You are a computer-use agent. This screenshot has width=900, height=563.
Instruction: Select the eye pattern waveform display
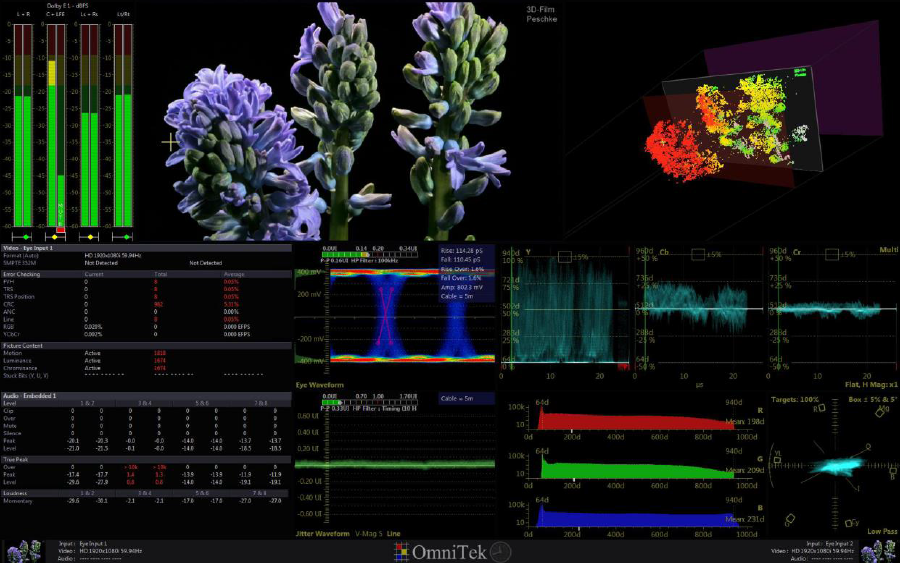(x=412, y=316)
